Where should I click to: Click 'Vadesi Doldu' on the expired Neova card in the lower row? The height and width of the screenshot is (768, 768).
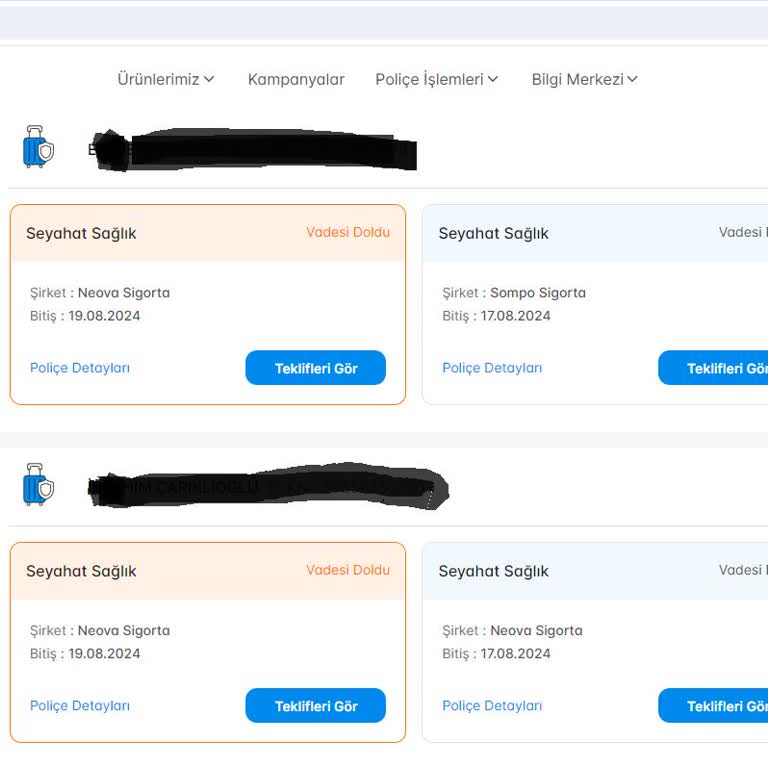click(x=348, y=570)
